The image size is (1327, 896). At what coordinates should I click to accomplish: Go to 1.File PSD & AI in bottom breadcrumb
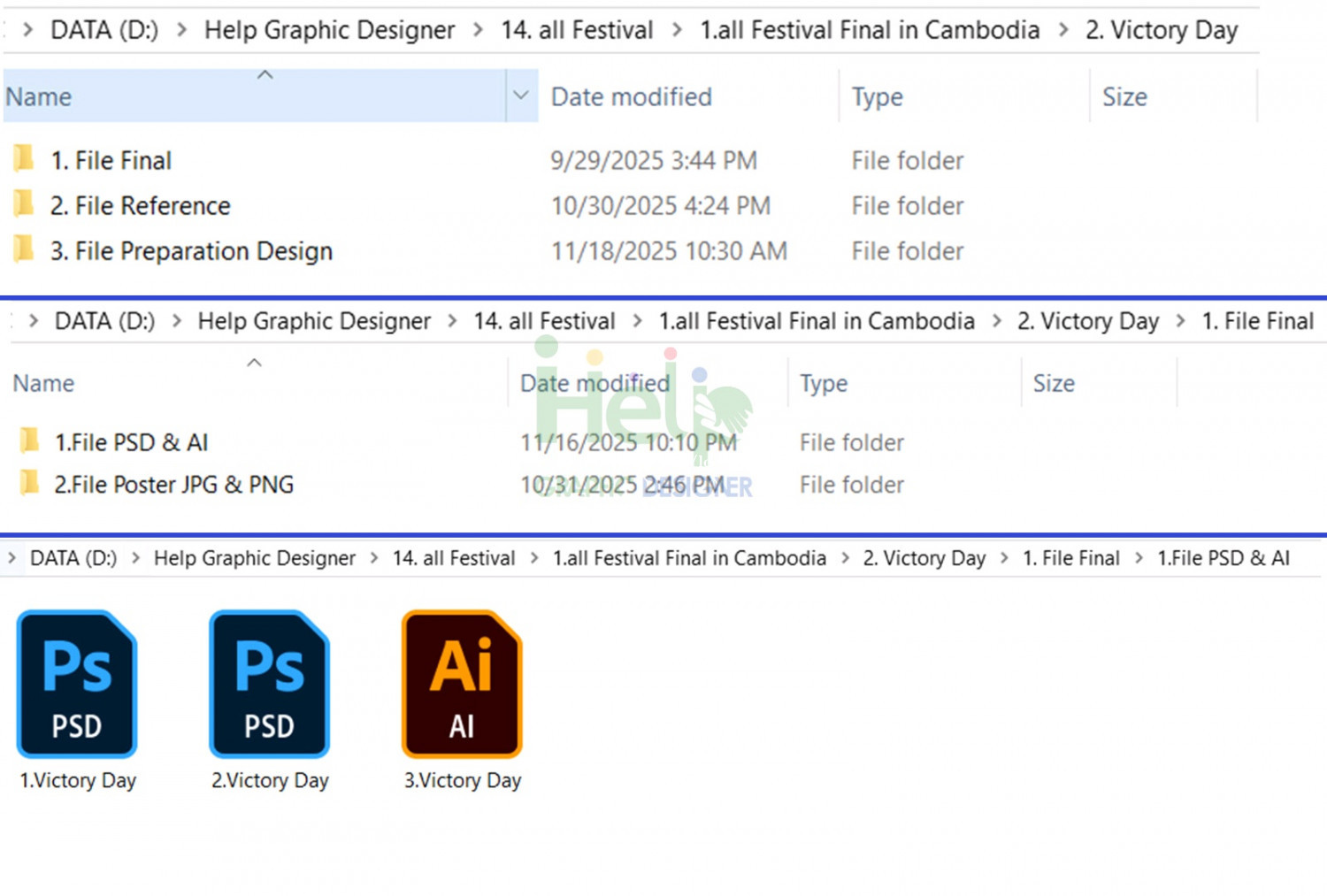click(x=1223, y=558)
